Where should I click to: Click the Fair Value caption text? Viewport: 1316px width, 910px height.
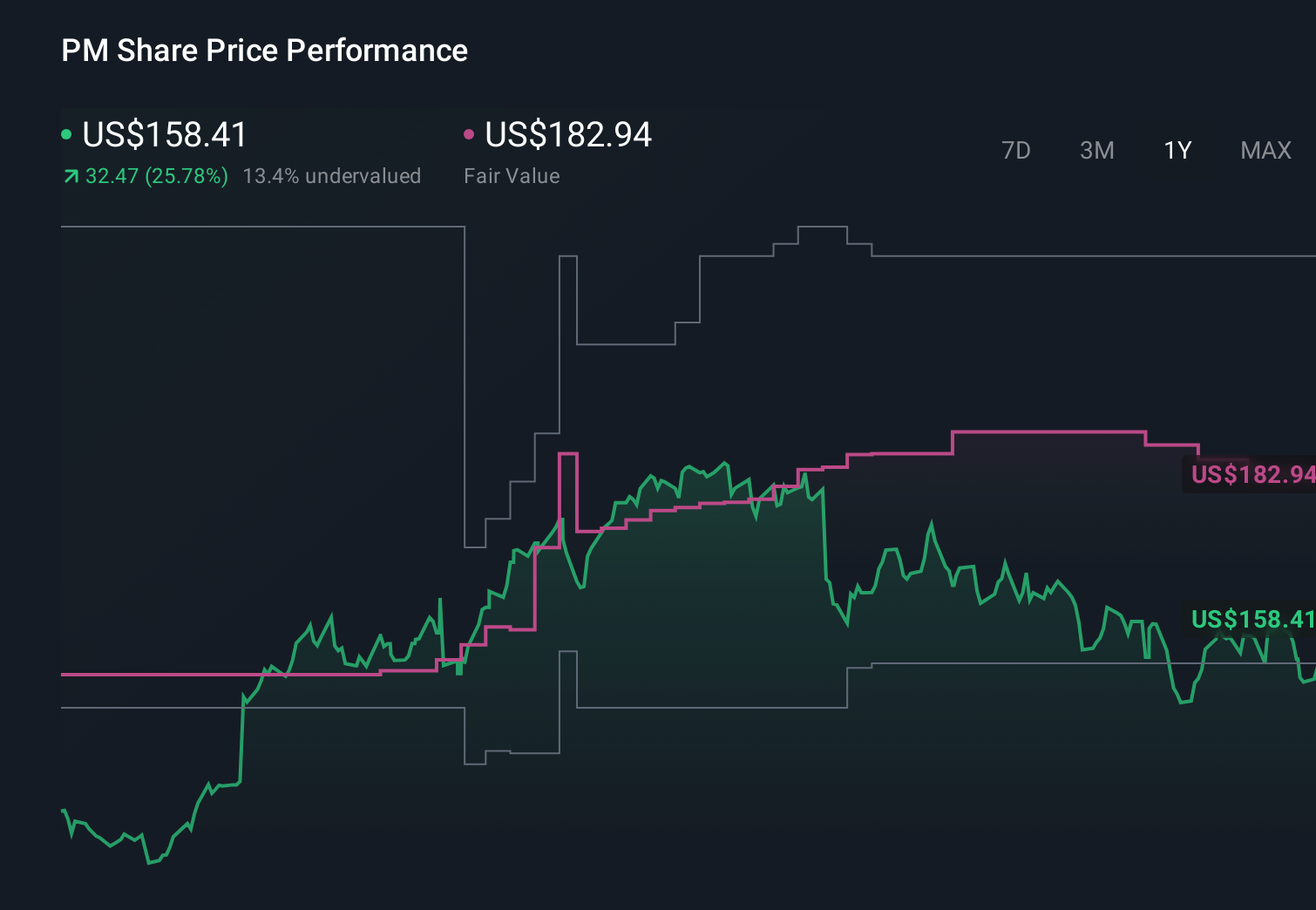pyautogui.click(x=512, y=175)
